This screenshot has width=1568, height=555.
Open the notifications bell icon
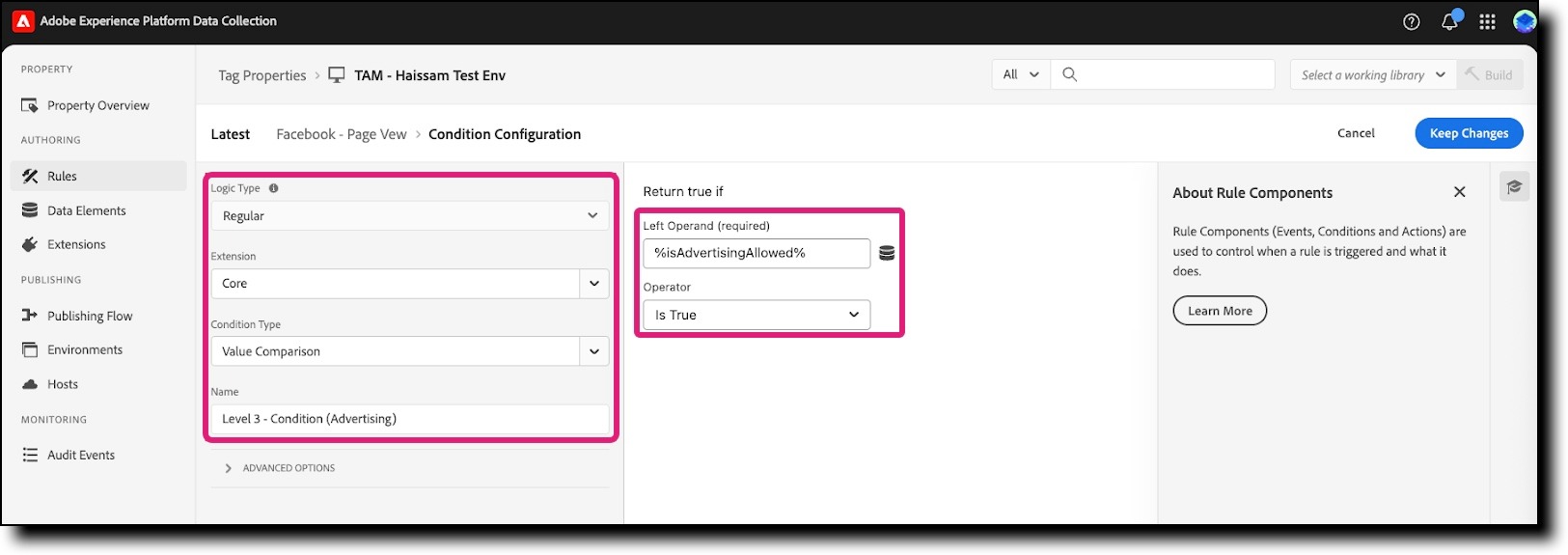click(1449, 21)
